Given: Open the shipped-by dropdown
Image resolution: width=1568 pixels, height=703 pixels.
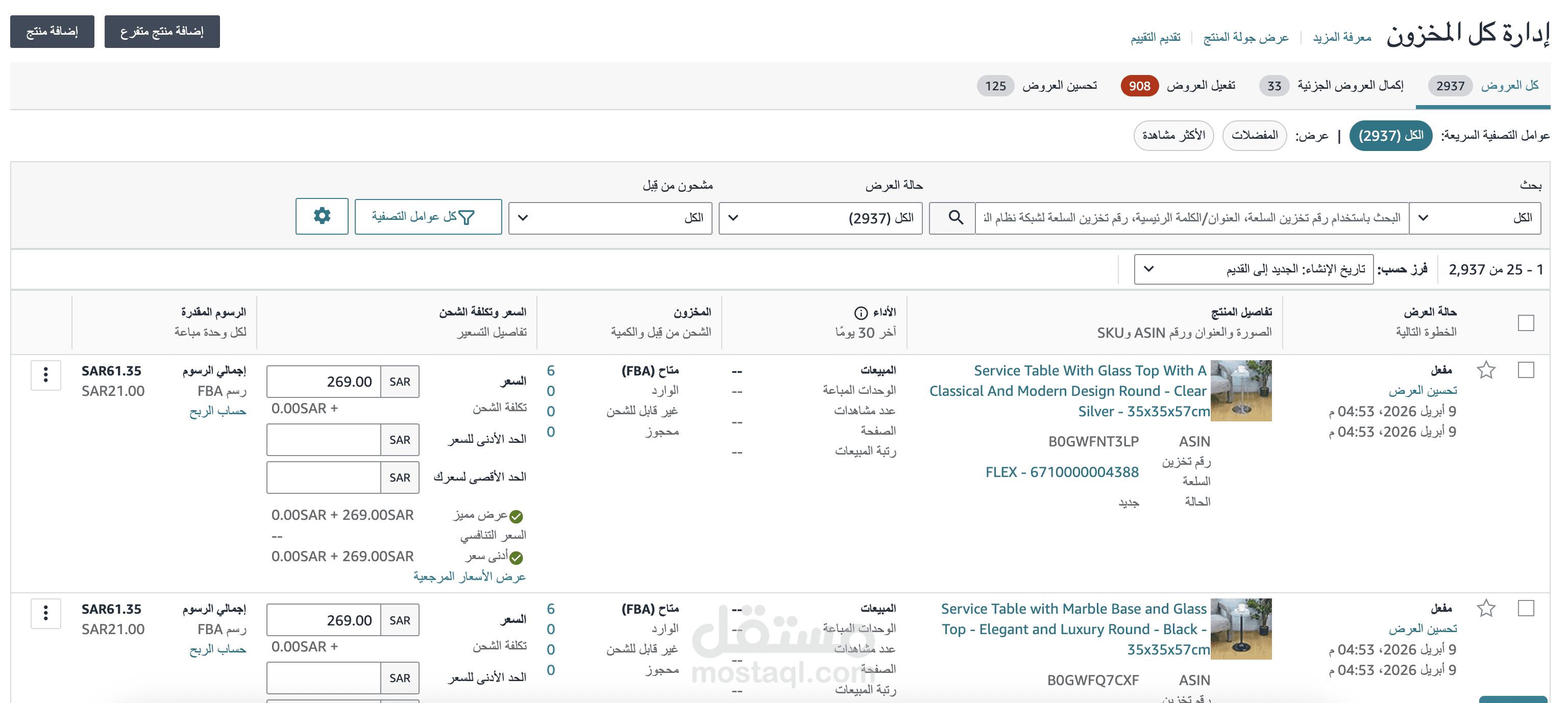Looking at the screenshot, I should tap(610, 218).
